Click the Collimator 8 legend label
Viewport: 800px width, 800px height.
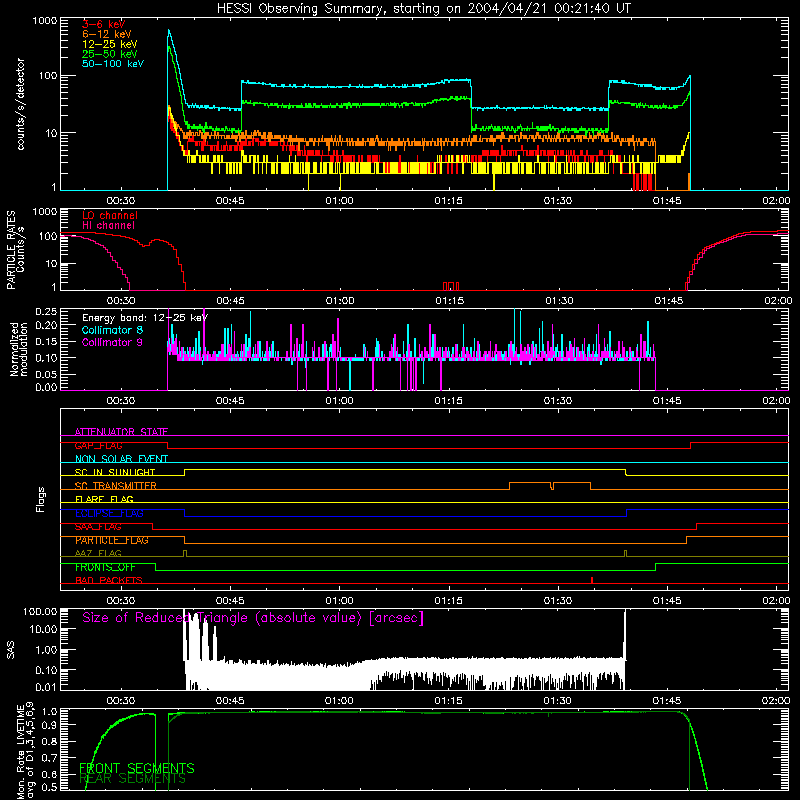tap(112, 330)
